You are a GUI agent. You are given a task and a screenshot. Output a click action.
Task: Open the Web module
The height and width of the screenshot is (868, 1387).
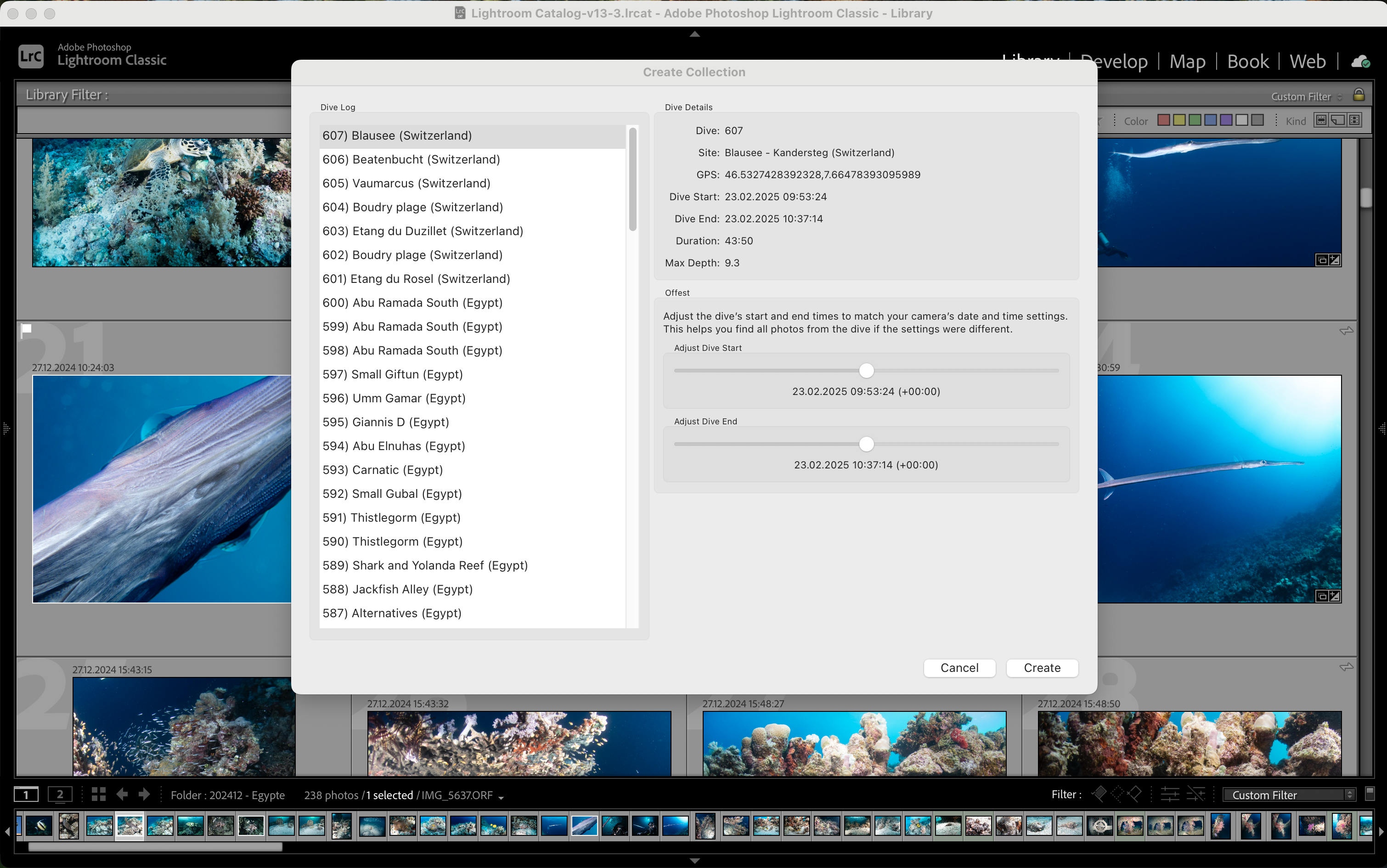1307,61
